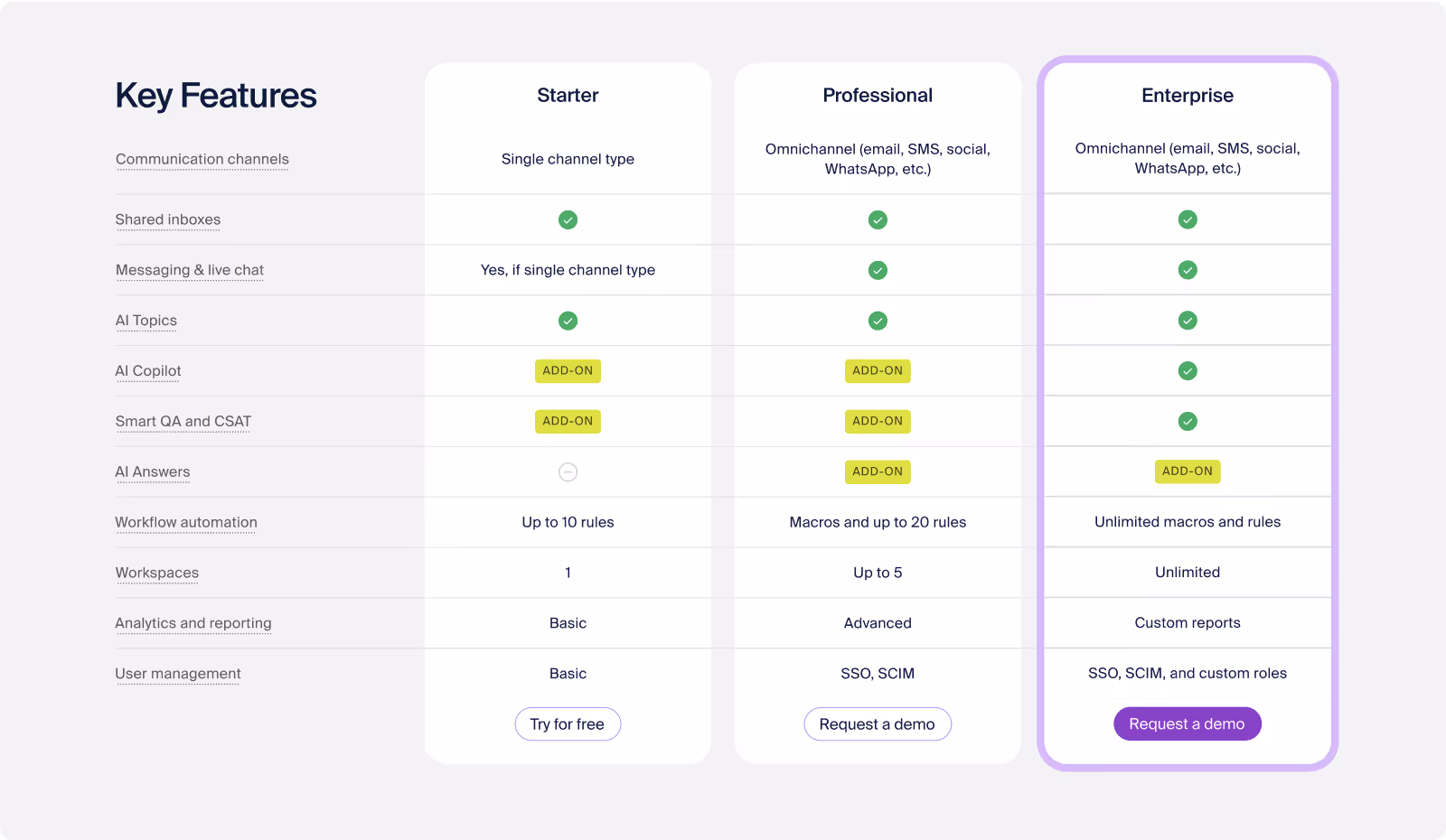Click Enterprise's AI Answers ADD-ON badge

tap(1188, 471)
